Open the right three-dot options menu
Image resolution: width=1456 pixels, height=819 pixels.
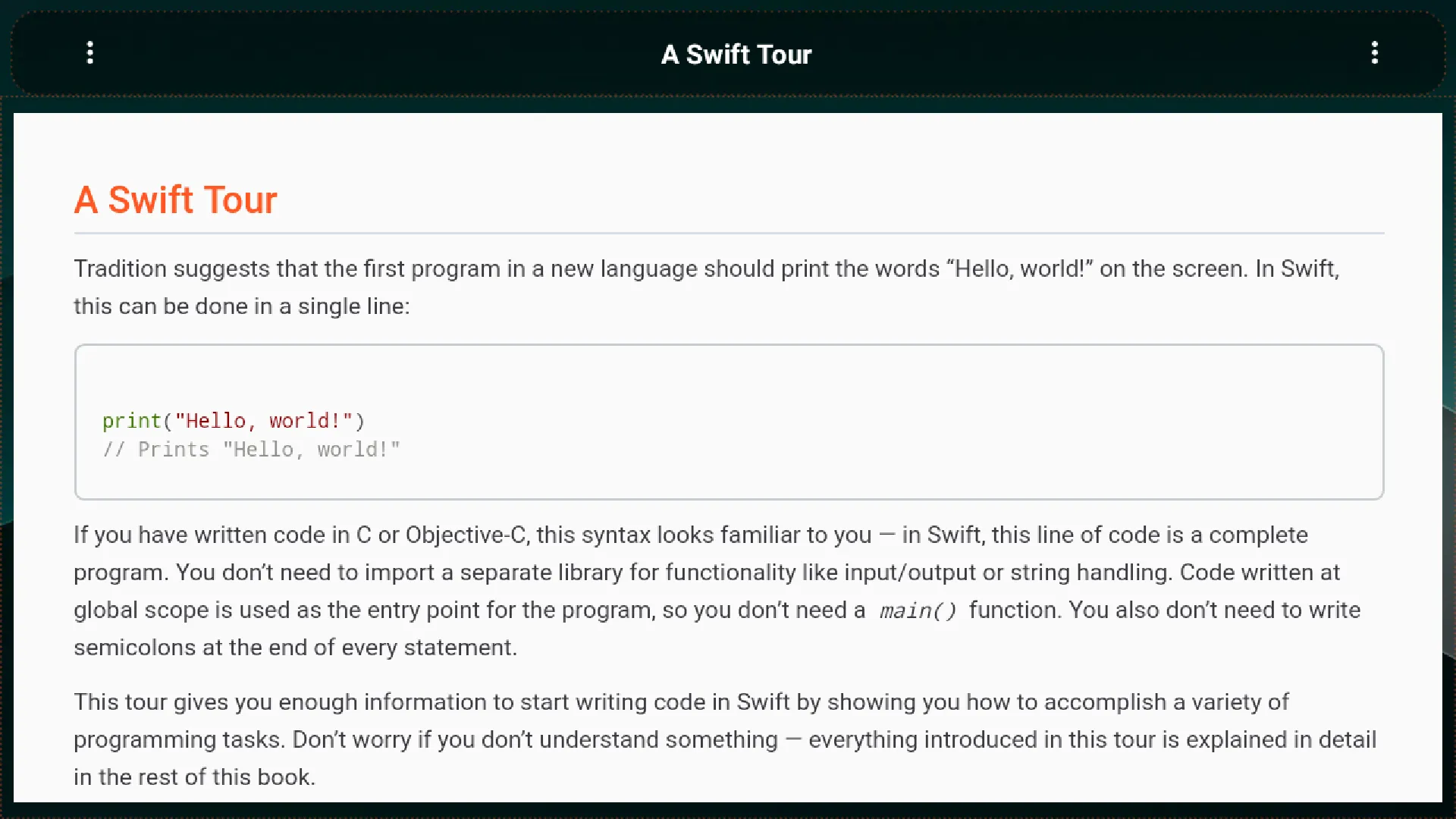click(1374, 53)
